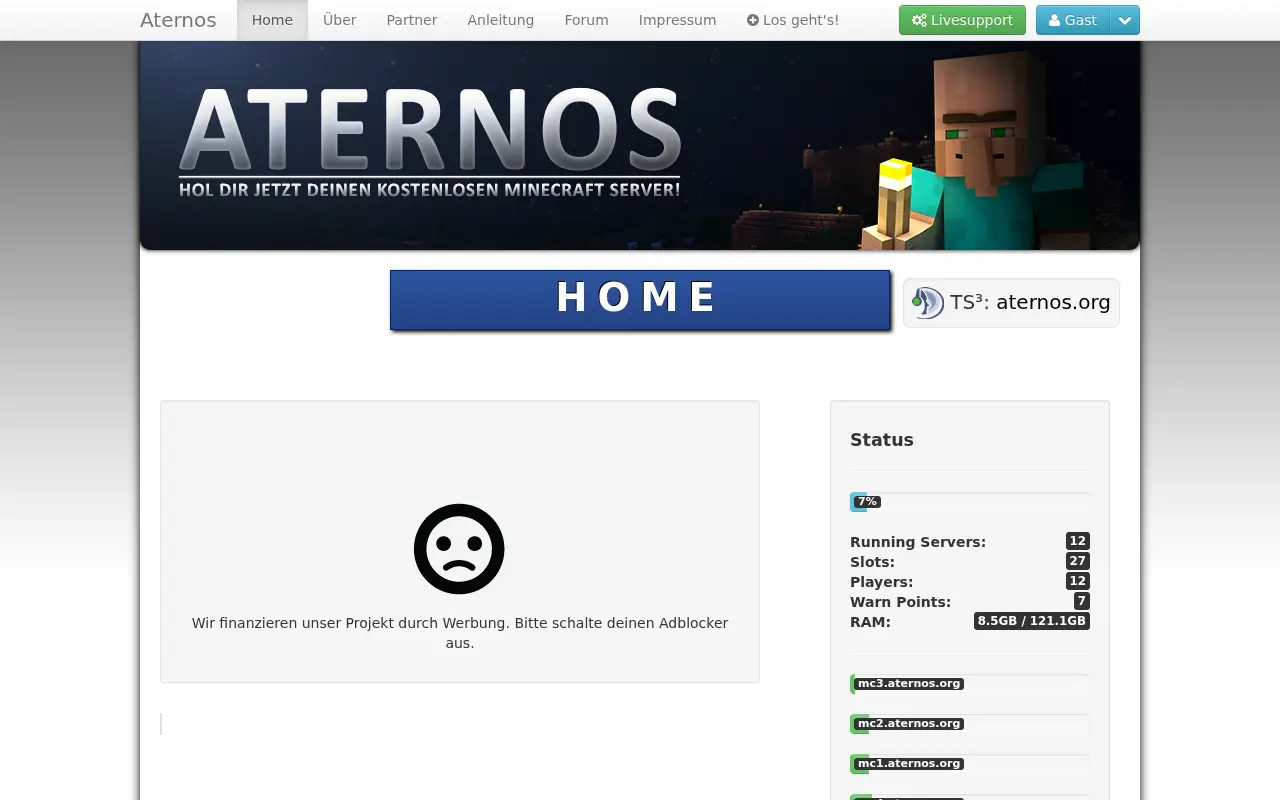Click the blue HOME banner
The height and width of the screenshot is (800, 1280).
[x=640, y=299]
